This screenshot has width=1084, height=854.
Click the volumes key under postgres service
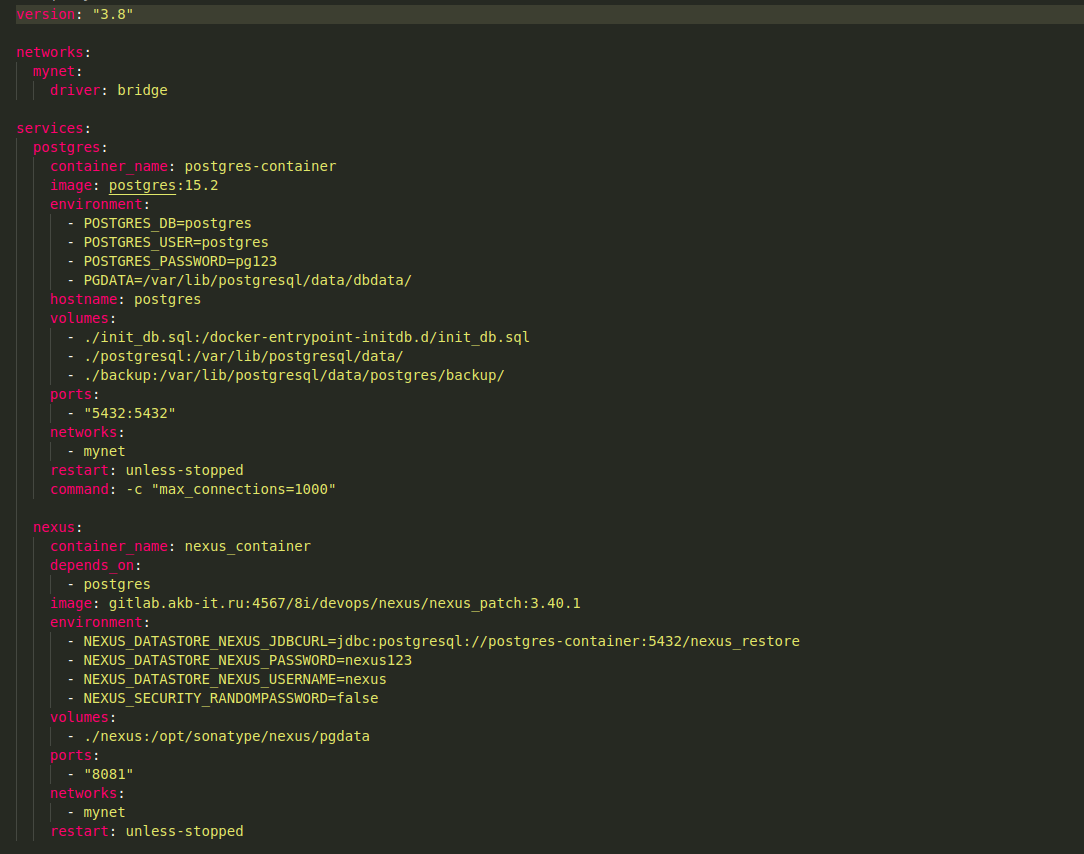(80, 319)
